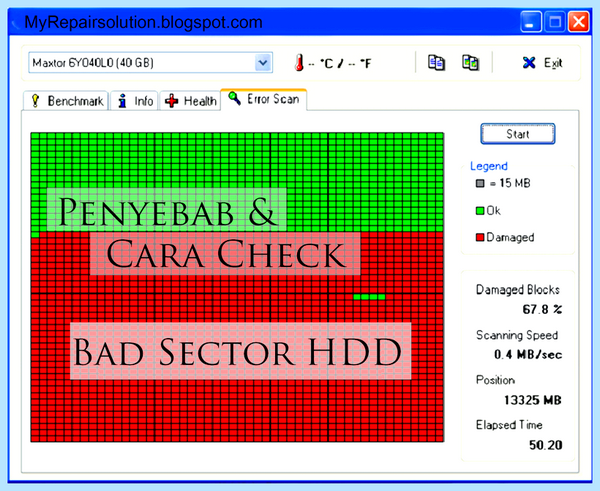Click the magnifier icon on Error Scan tab
Viewport: 600px width, 491px height.
pyautogui.click(x=234, y=98)
